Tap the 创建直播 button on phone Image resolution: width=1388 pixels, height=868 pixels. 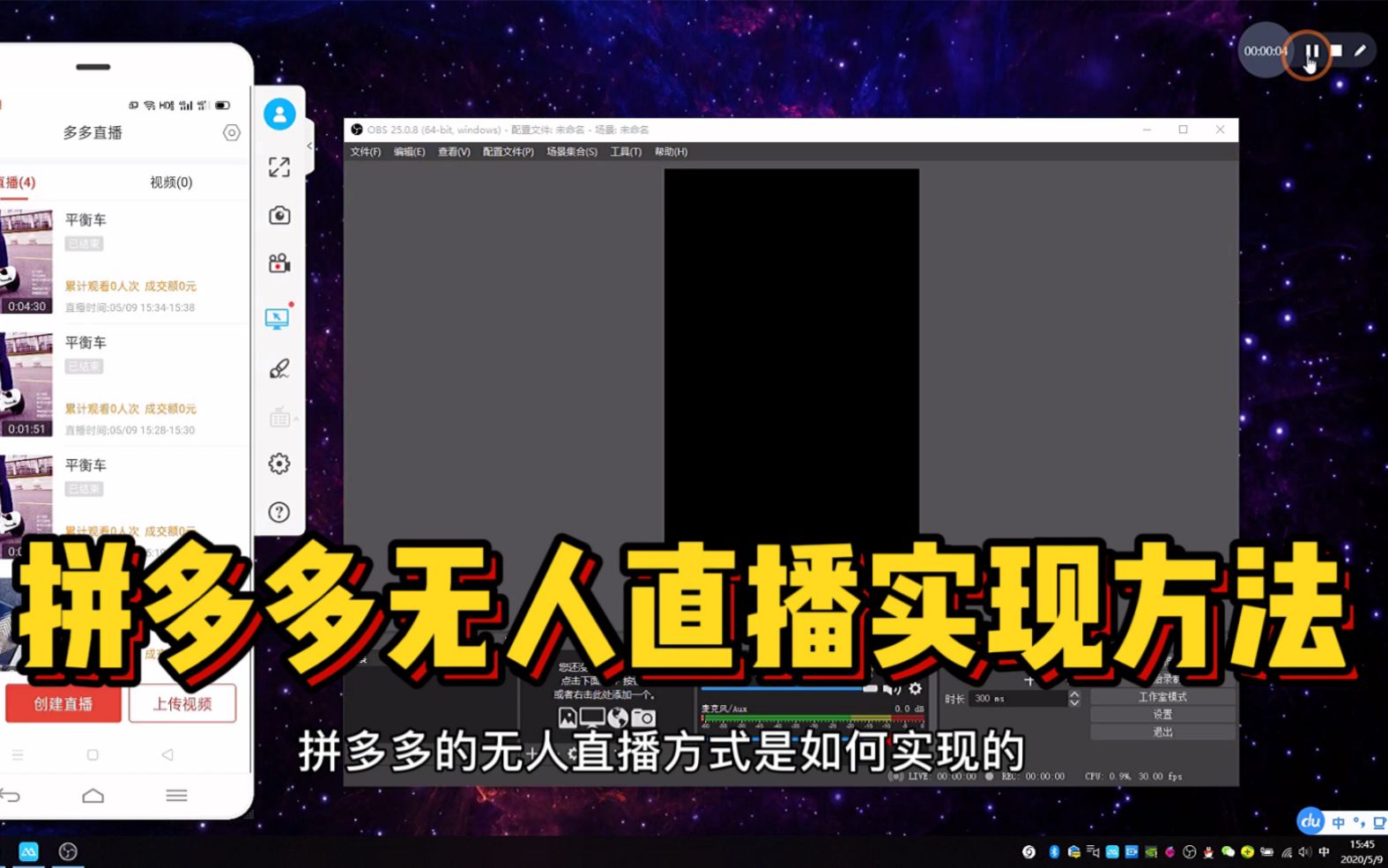[x=63, y=704]
